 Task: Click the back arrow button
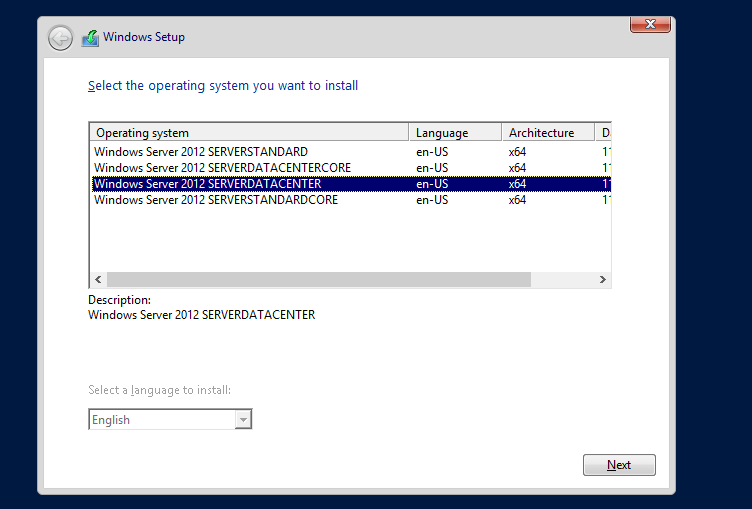pos(61,38)
